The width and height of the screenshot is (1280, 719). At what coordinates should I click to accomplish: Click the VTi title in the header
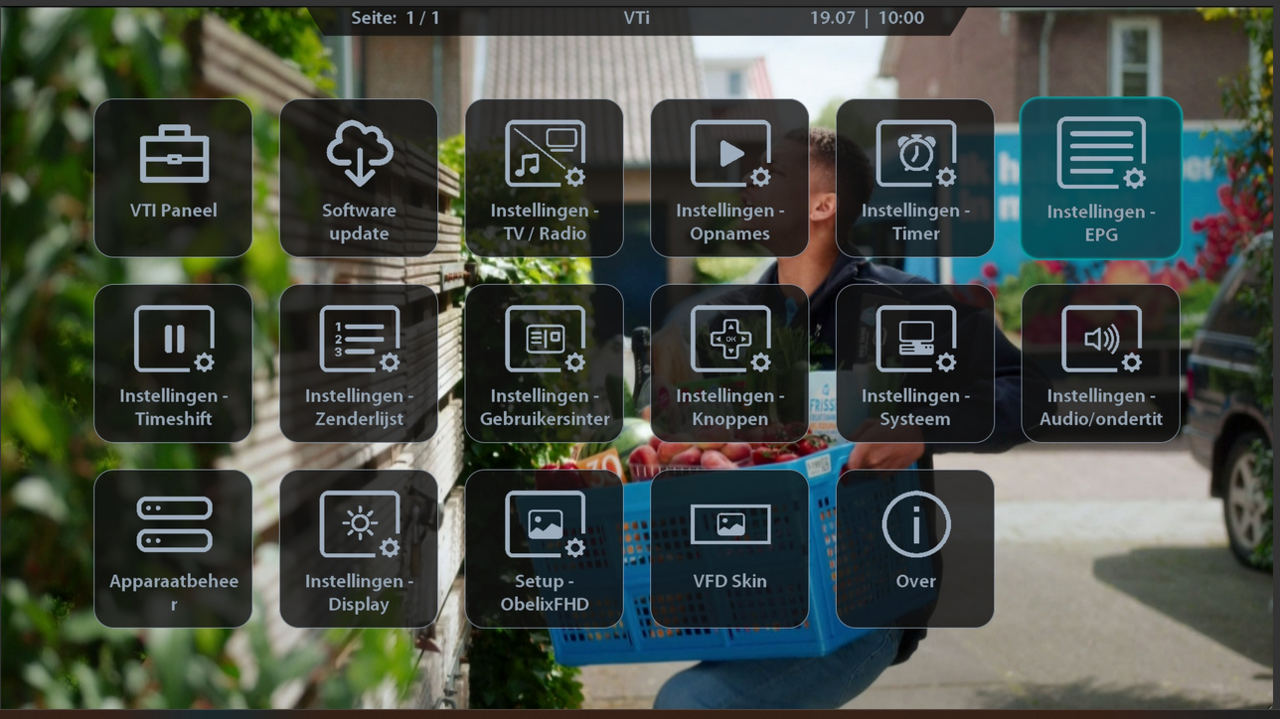point(638,17)
